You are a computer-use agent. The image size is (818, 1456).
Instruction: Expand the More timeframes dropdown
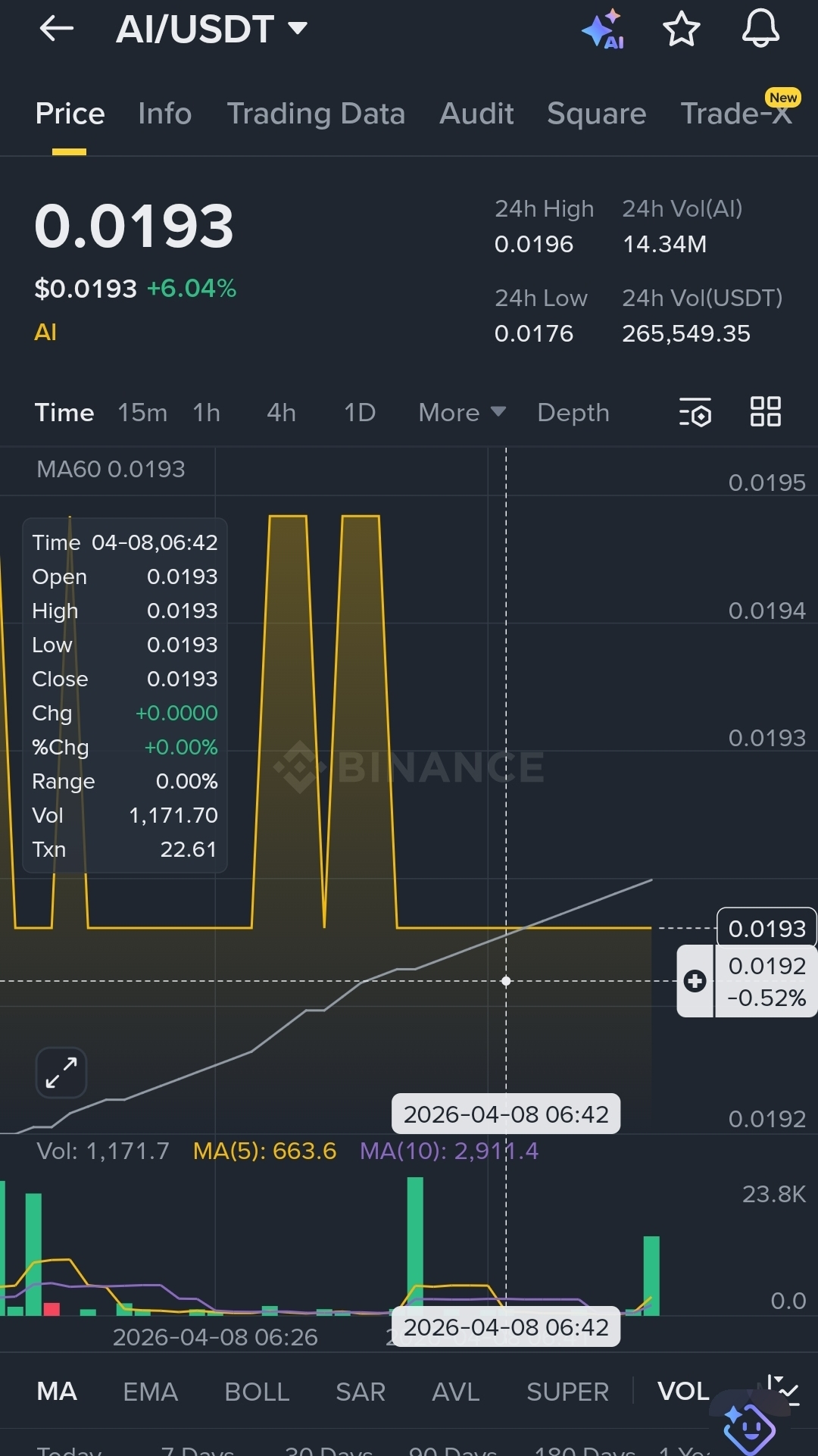[x=462, y=412]
